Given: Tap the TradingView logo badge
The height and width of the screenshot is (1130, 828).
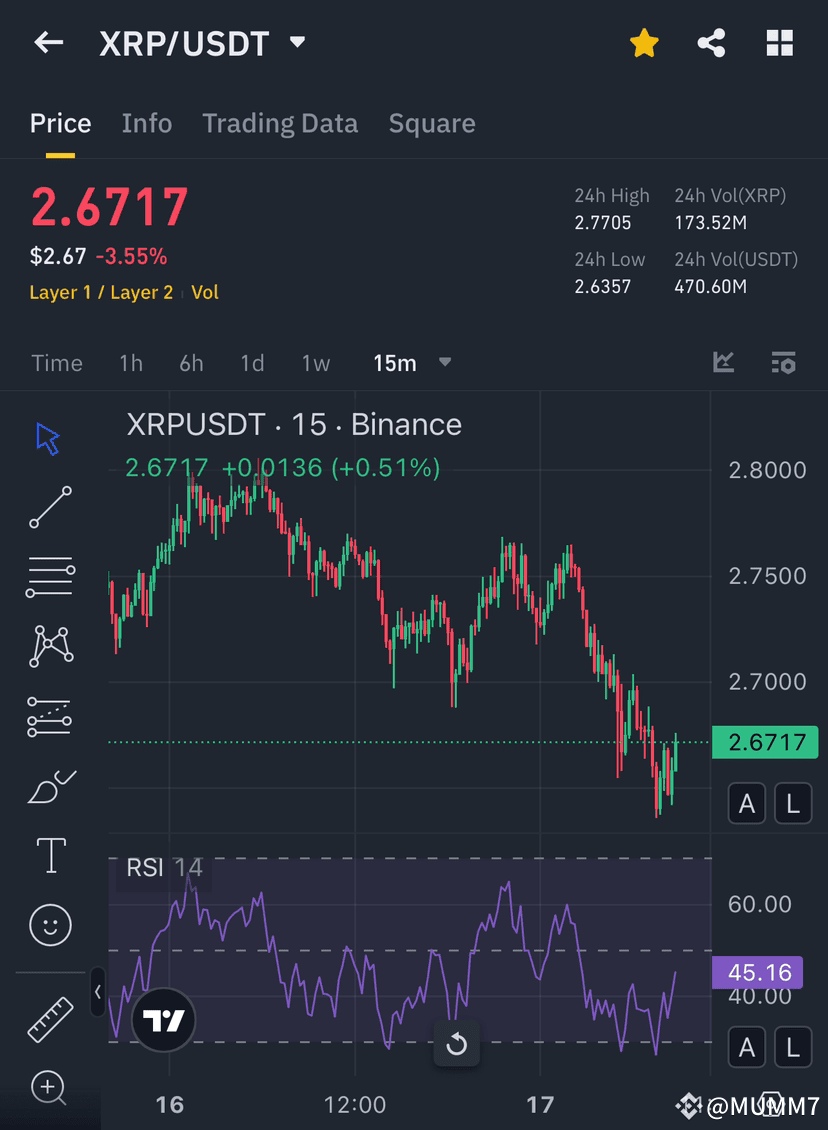Looking at the screenshot, I should point(164,1020).
